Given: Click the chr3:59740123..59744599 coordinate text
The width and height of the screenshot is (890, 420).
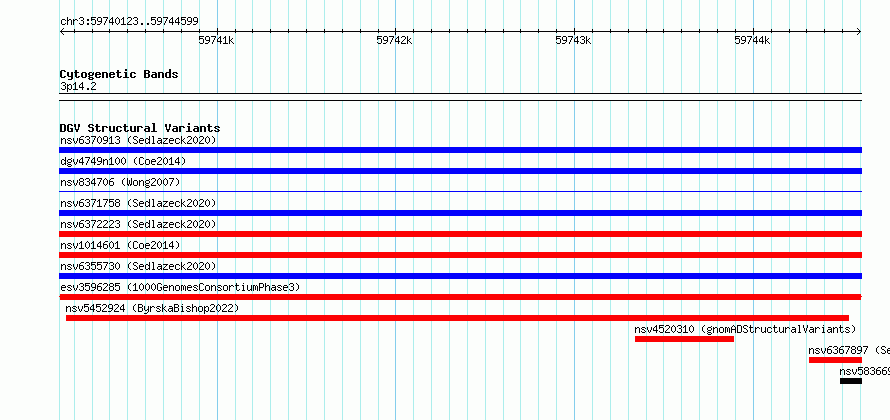Looking at the screenshot, I should (129, 22).
